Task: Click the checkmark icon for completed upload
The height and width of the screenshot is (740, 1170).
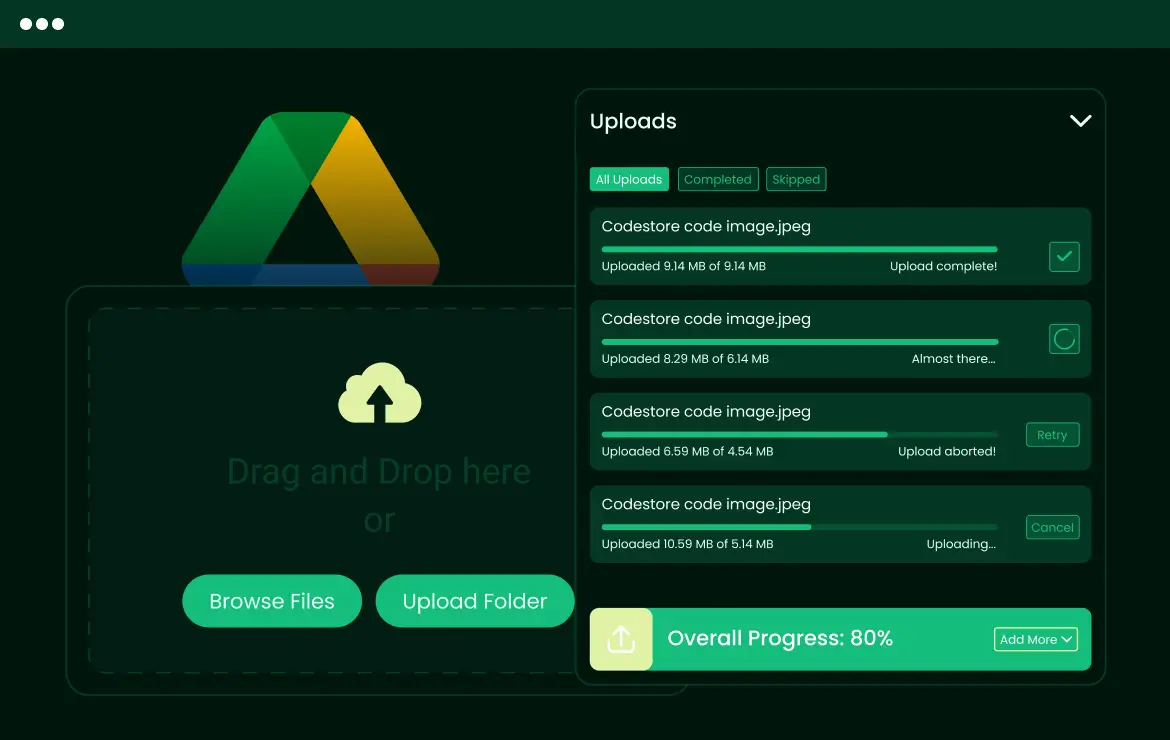Action: coord(1064,257)
